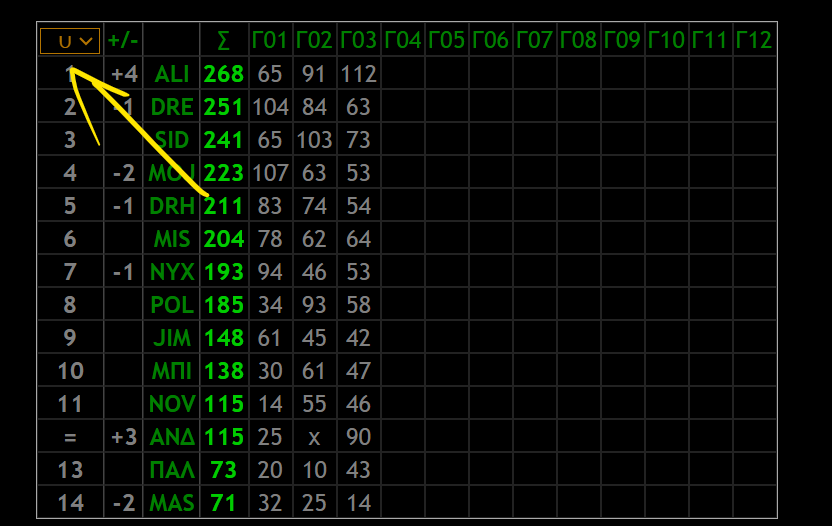Screen dimensions: 832x526
Task: Select ΠΑΛ's total score 73
Action: point(224,470)
